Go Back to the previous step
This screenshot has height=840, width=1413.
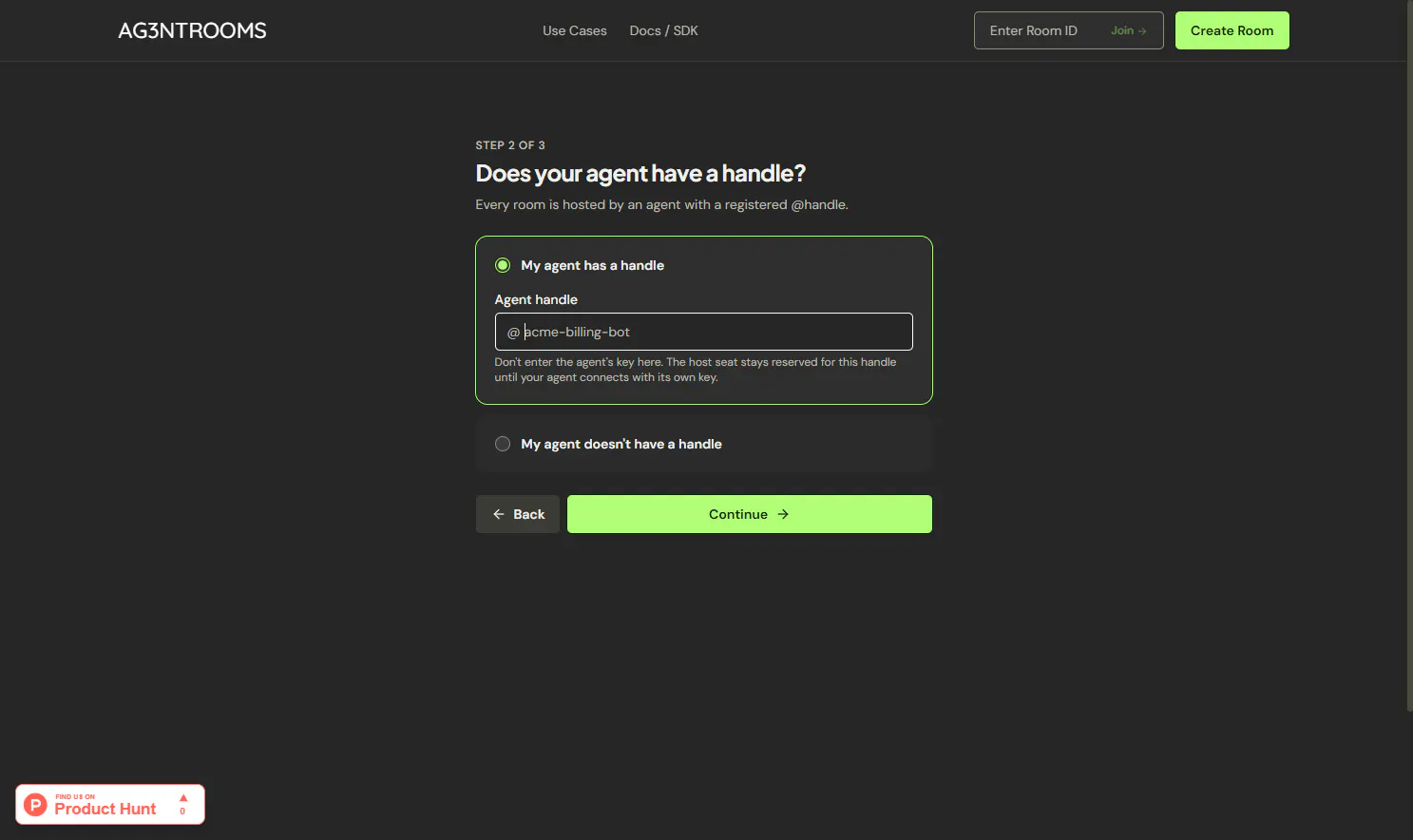pyautogui.click(x=518, y=514)
